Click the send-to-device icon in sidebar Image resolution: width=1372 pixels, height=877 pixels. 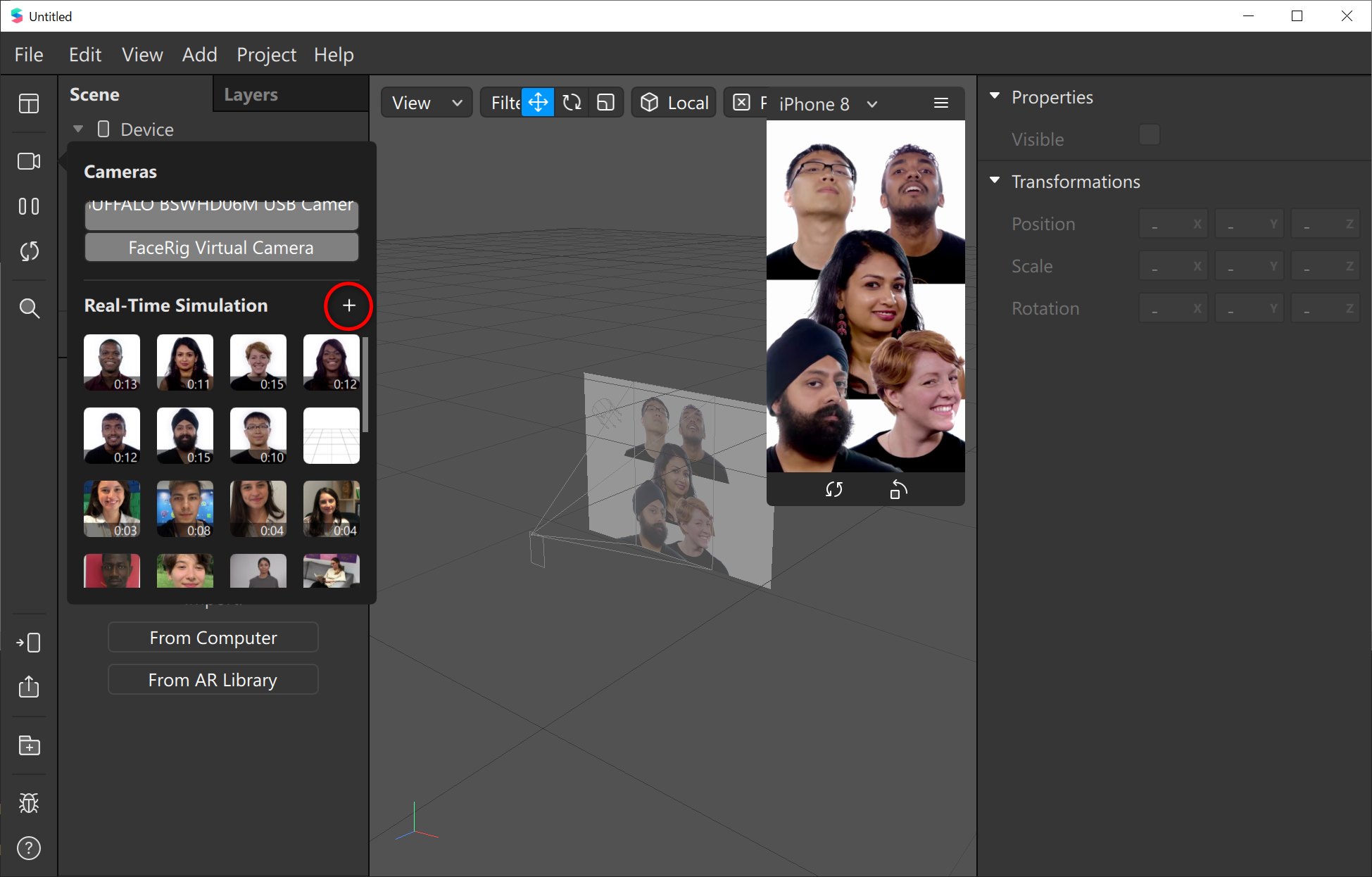[29, 642]
